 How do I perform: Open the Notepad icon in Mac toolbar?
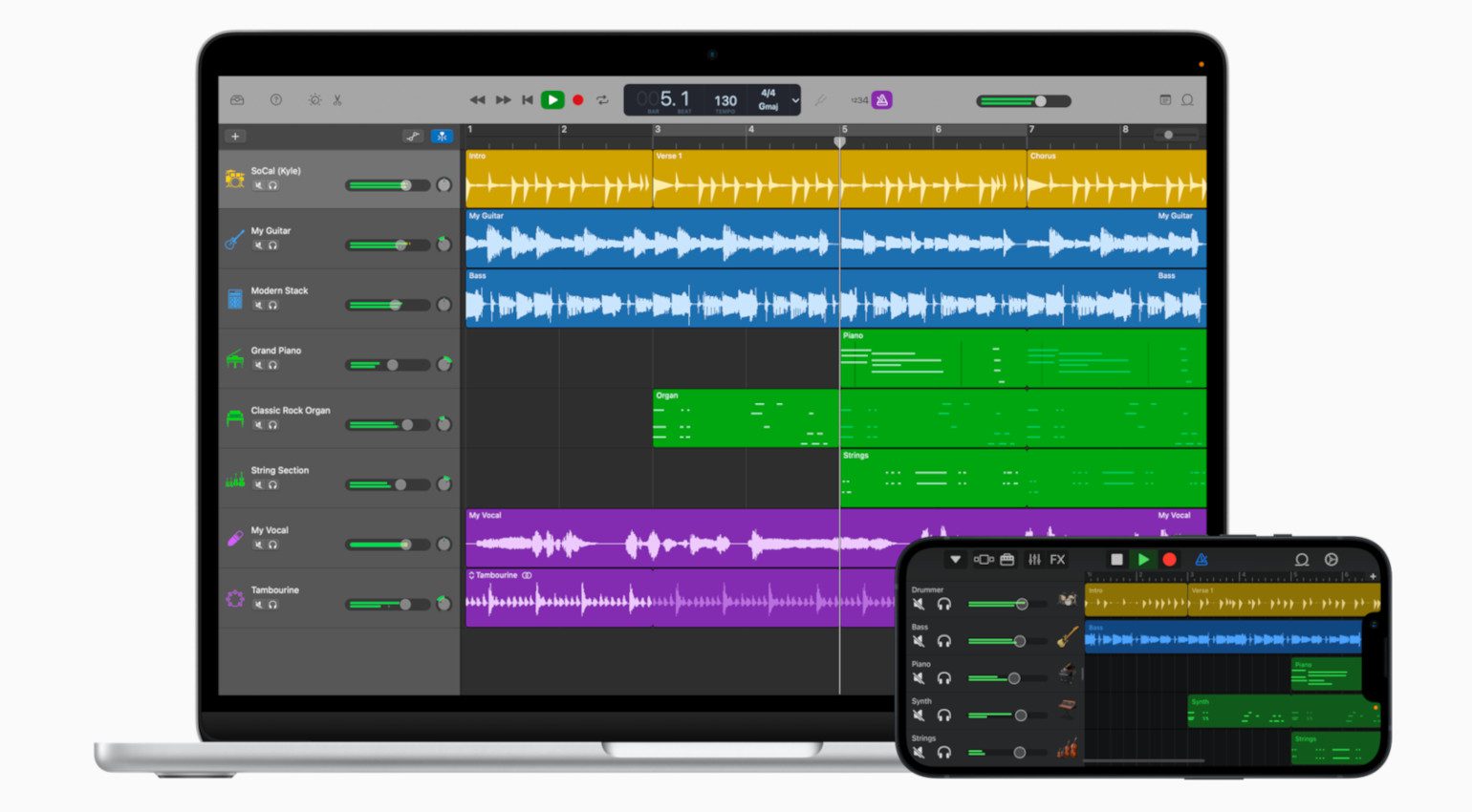point(1164,100)
